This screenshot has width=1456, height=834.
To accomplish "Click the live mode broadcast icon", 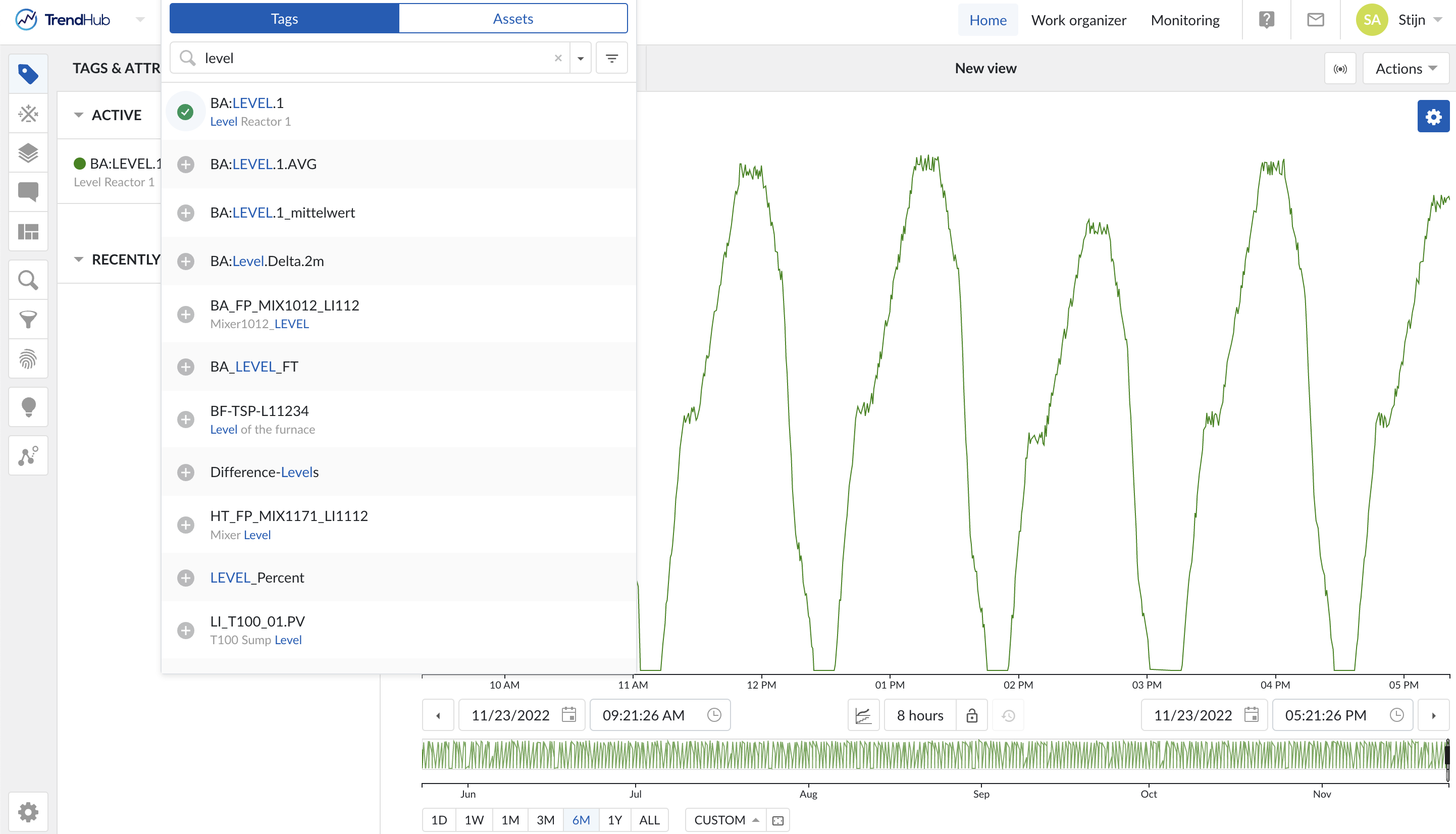I will (x=1340, y=69).
